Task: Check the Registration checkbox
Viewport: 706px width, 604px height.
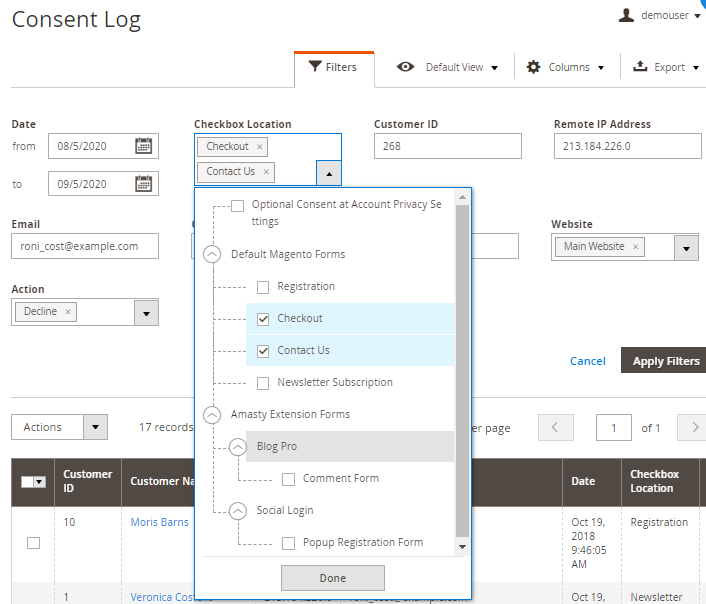Action: coord(263,287)
